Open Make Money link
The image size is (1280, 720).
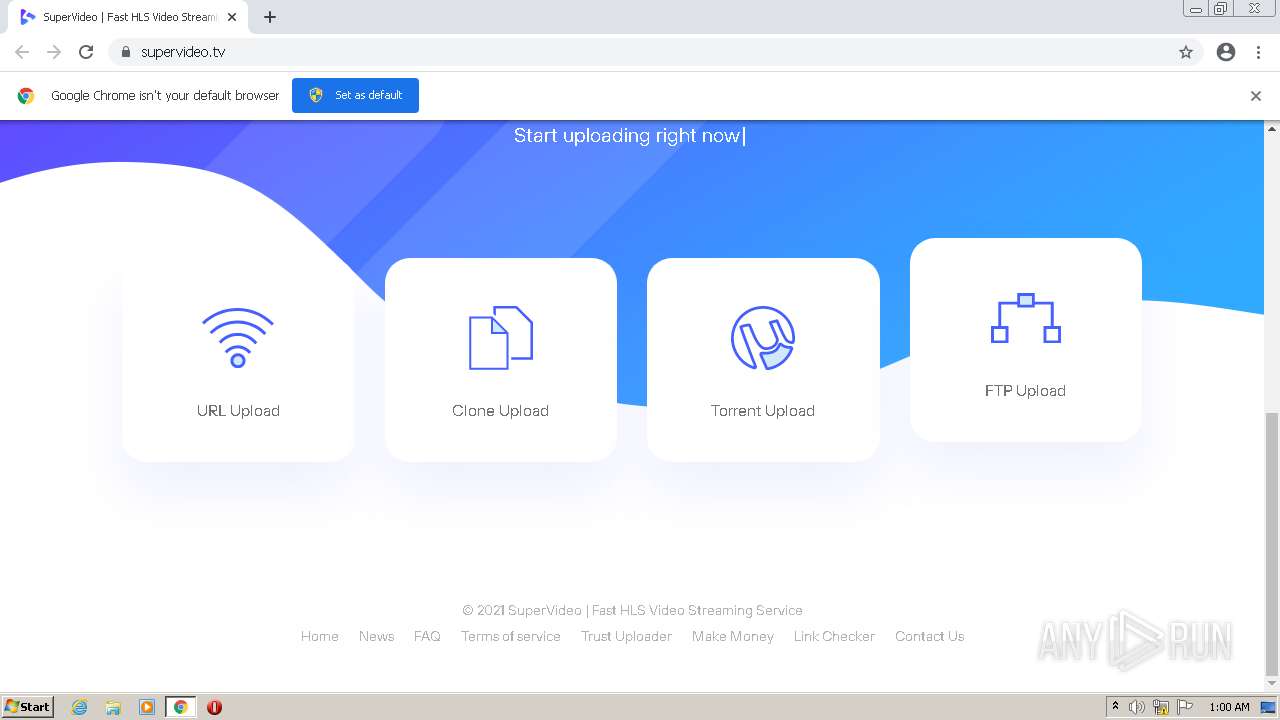pos(733,636)
